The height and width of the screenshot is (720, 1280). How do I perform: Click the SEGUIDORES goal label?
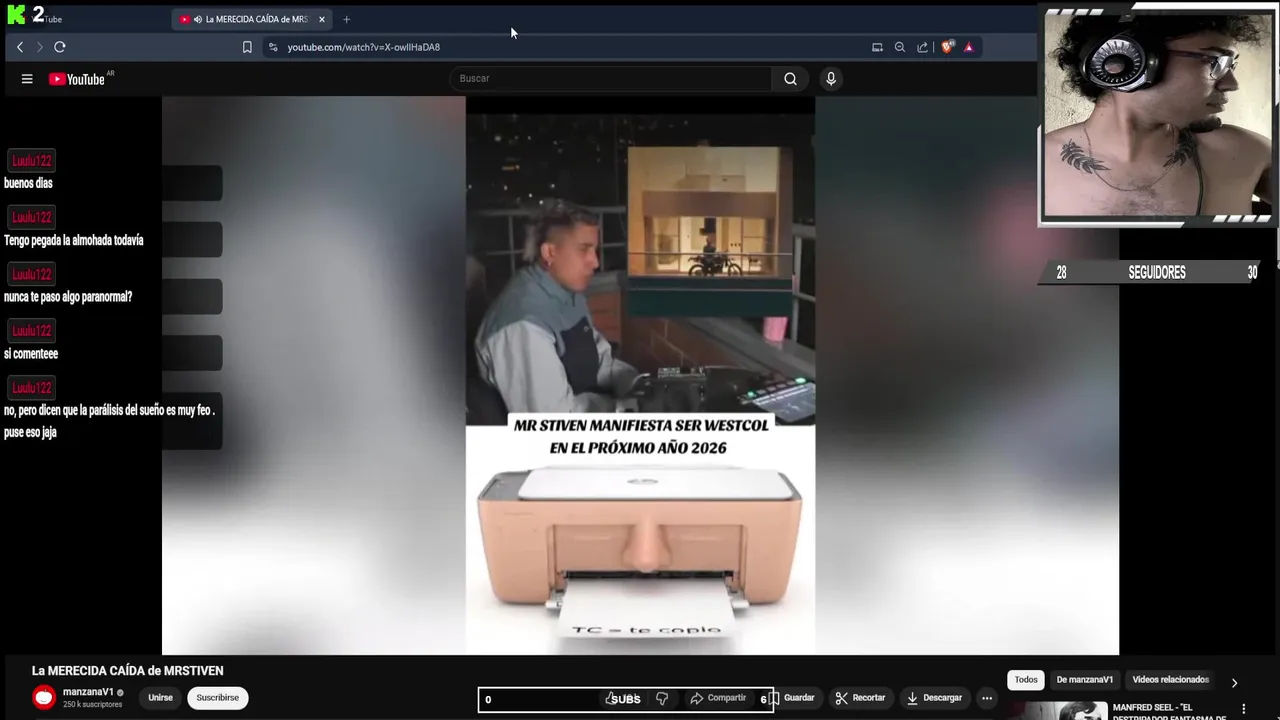pos(1157,272)
